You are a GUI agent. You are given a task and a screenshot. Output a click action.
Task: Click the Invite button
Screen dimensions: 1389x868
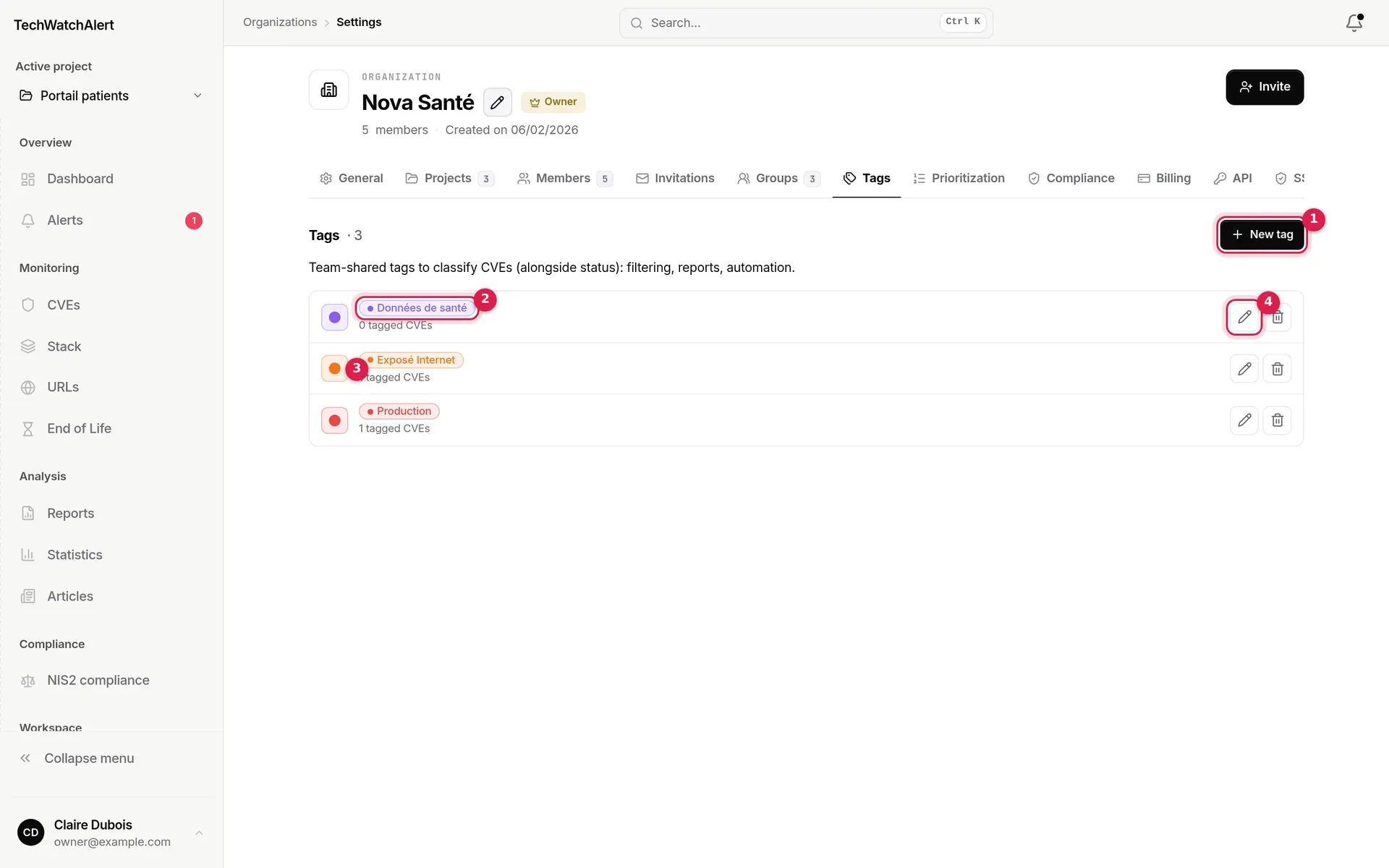tap(1265, 87)
